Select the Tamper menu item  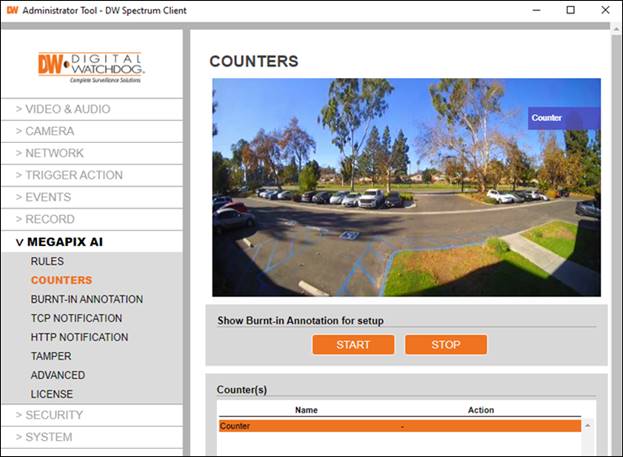pyautogui.click(x=50, y=356)
